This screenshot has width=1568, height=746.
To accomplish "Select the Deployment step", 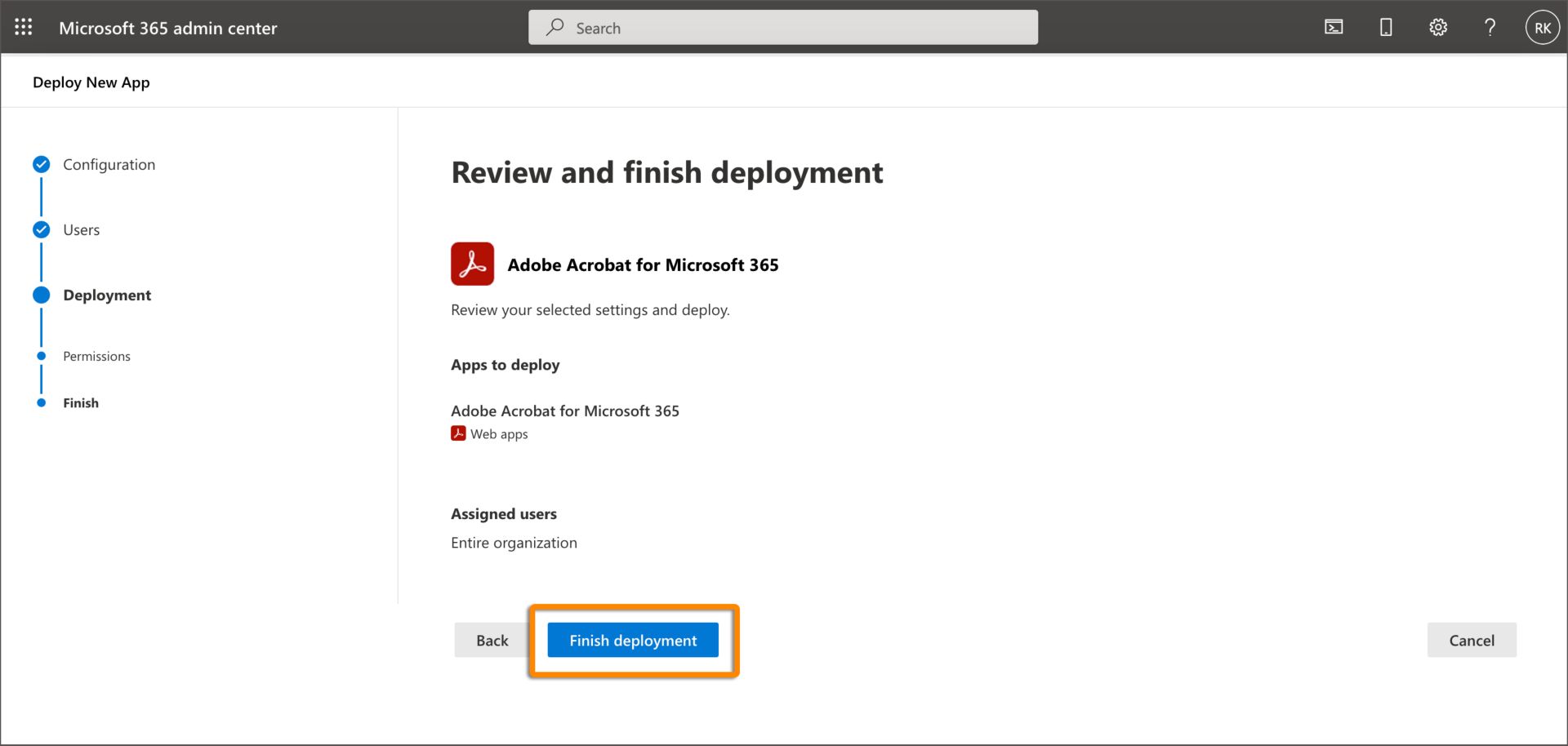I will click(x=107, y=295).
